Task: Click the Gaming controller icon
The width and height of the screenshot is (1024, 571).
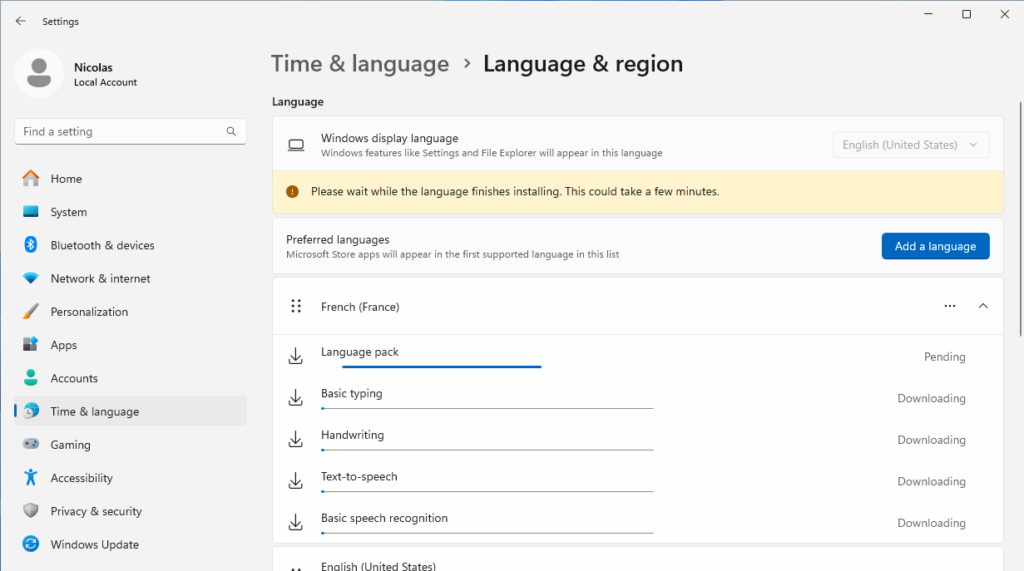Action: tap(31, 444)
